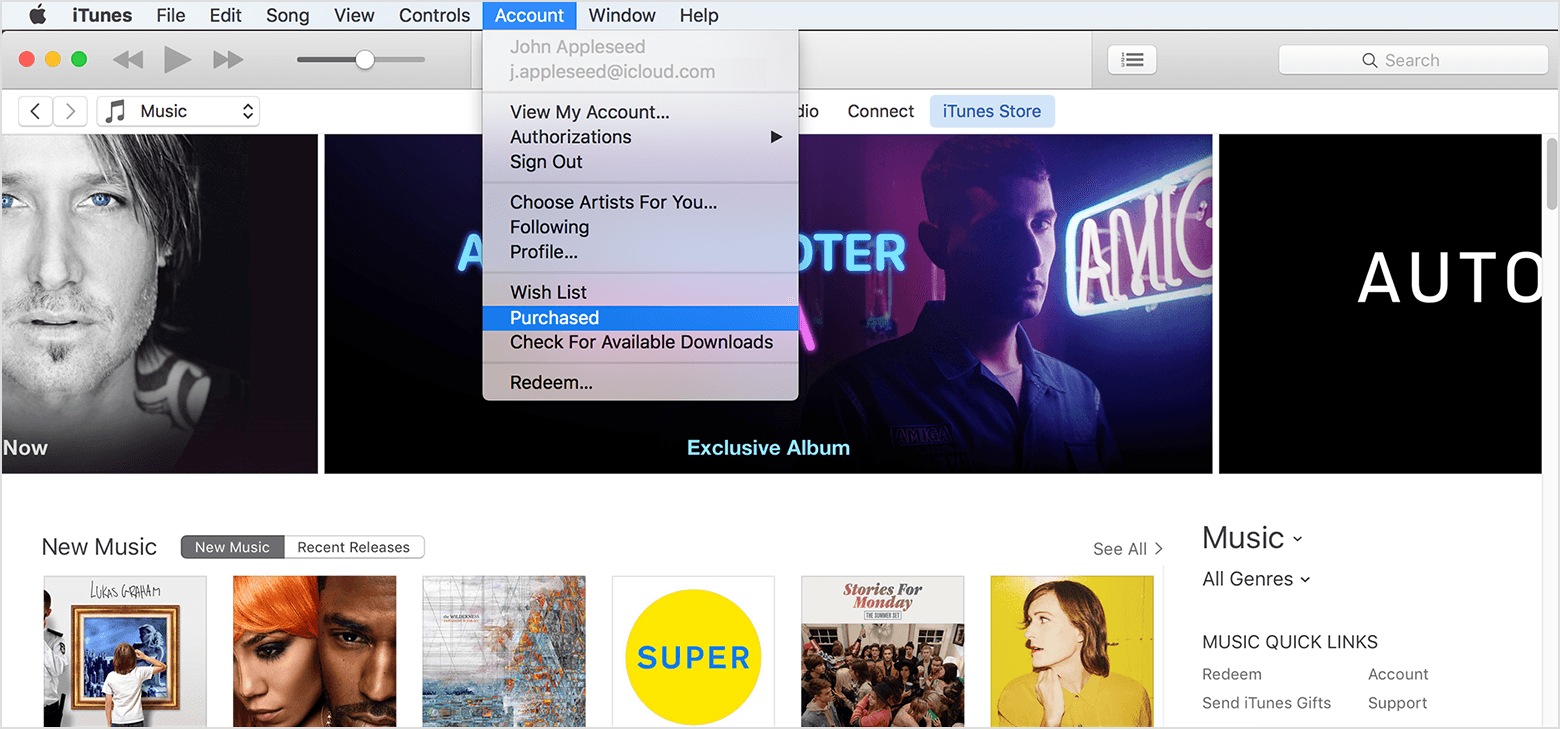Click in the Search field
1560x730 pixels.
[x=1412, y=60]
